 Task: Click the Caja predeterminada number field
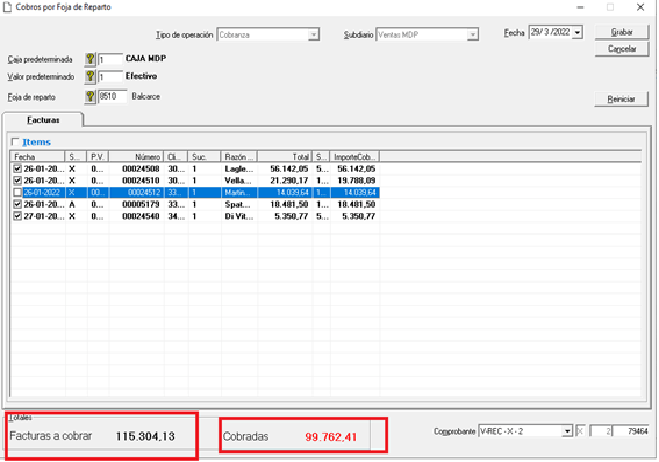tap(110, 60)
